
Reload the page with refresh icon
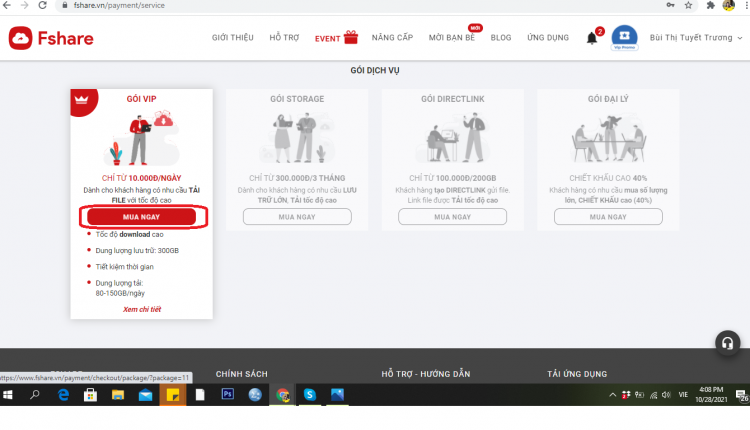[x=43, y=5]
